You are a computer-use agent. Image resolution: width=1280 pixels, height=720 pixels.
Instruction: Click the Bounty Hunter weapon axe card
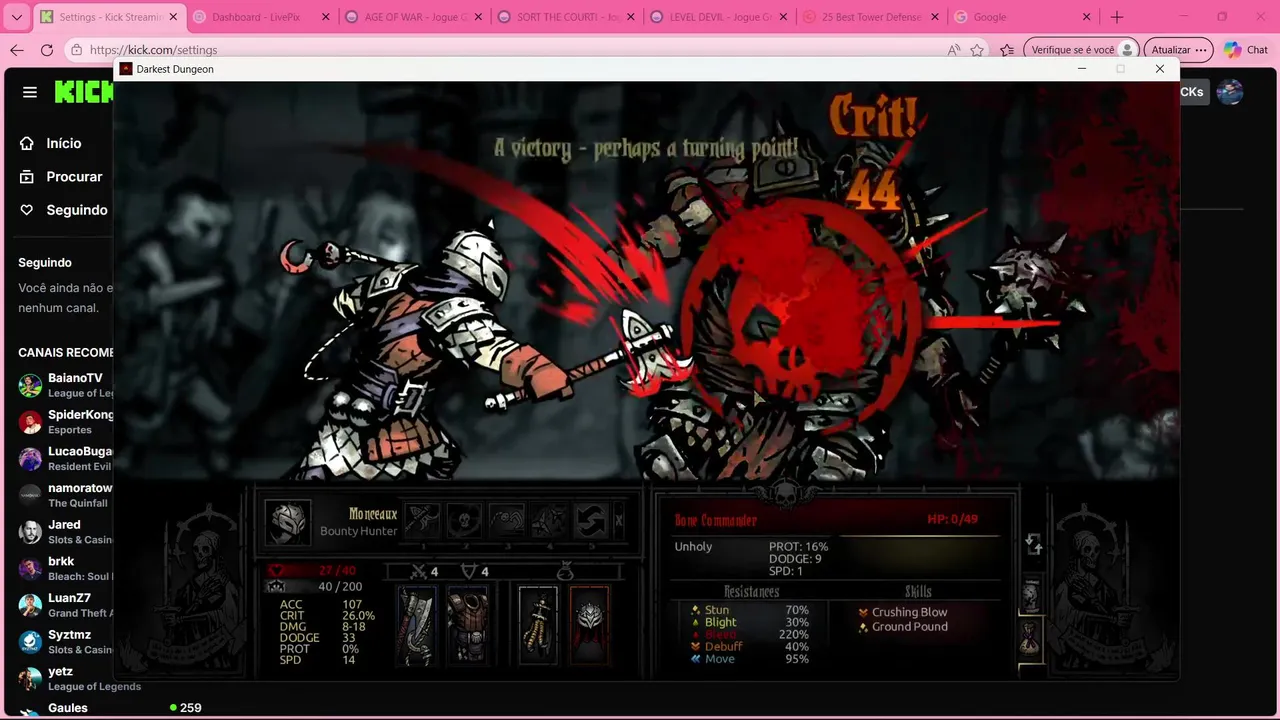pos(416,624)
